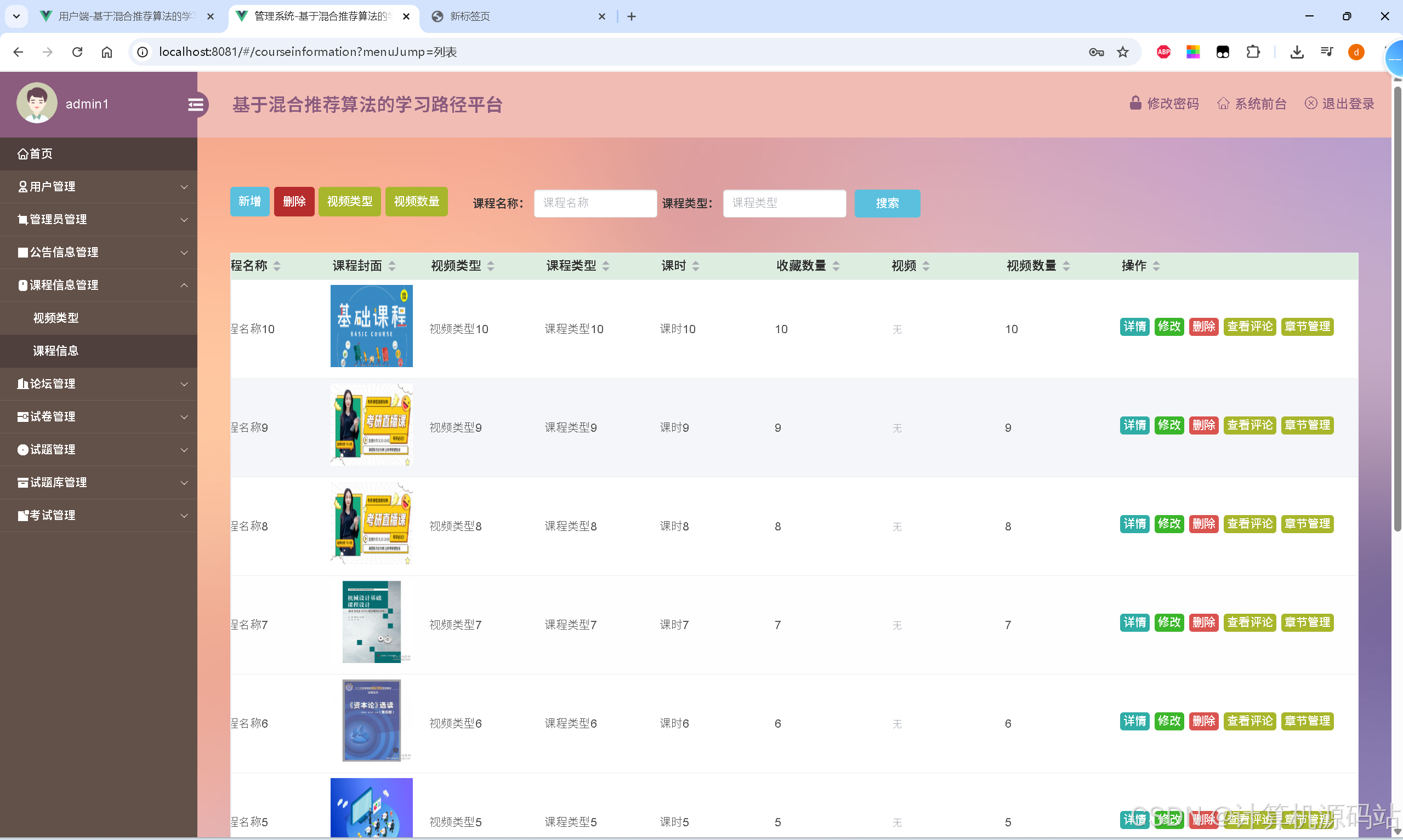
Task: Expand the 考试管理 section
Action: click(52, 515)
